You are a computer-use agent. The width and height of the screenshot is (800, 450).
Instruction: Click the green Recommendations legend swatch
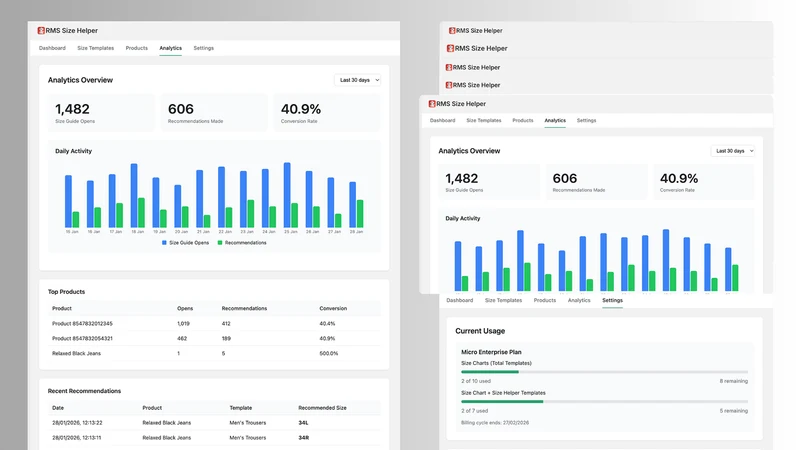coord(220,243)
